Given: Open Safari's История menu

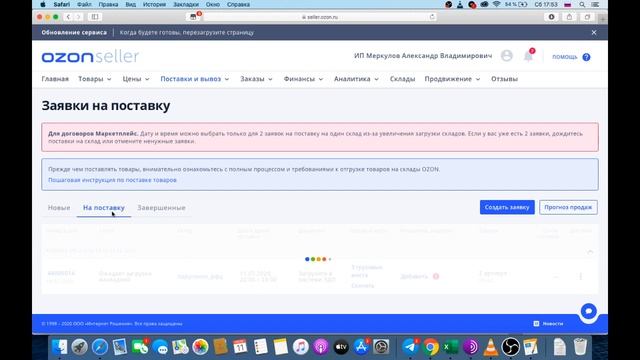Looking at the screenshot, I should (x=154, y=4).
